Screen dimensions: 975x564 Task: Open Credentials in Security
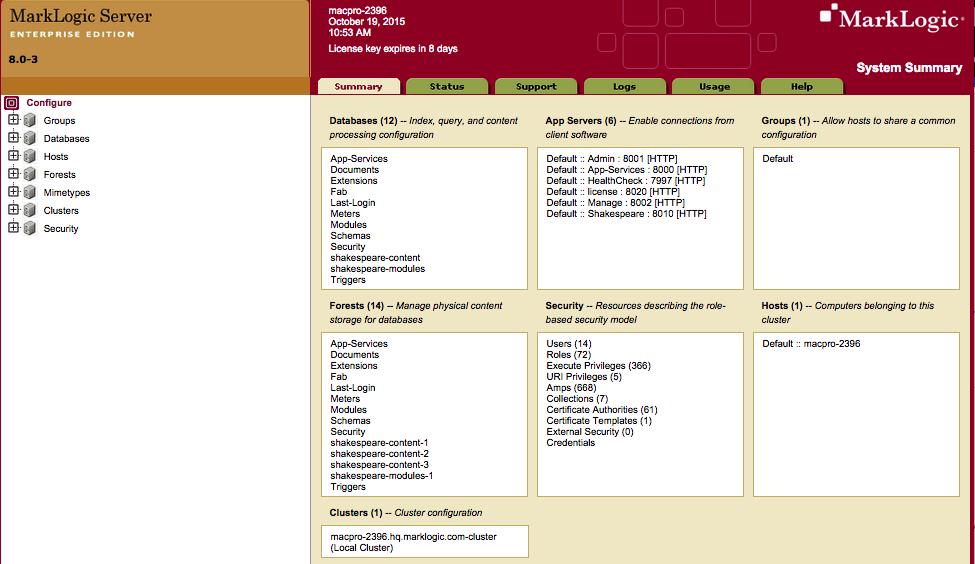(x=571, y=443)
